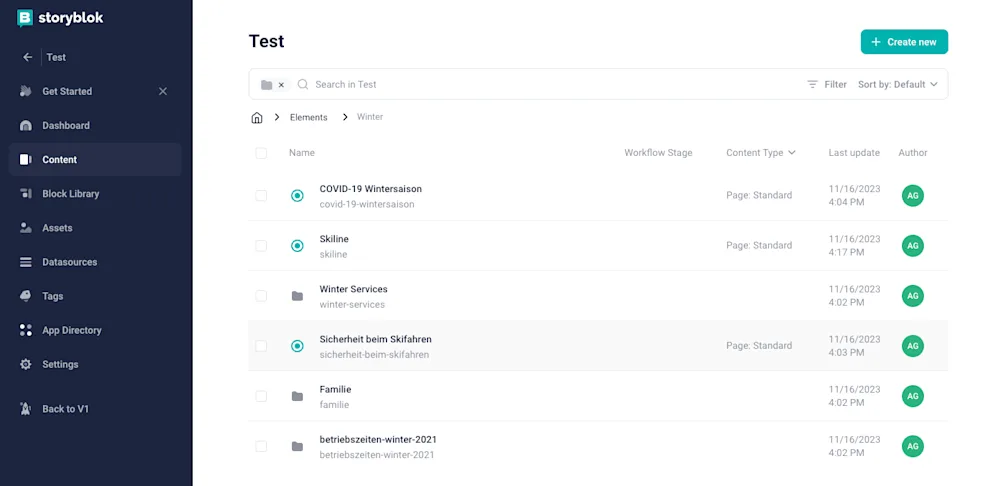The image size is (1000, 486).
Task: Open the Block Library menu
Action: tap(70, 194)
